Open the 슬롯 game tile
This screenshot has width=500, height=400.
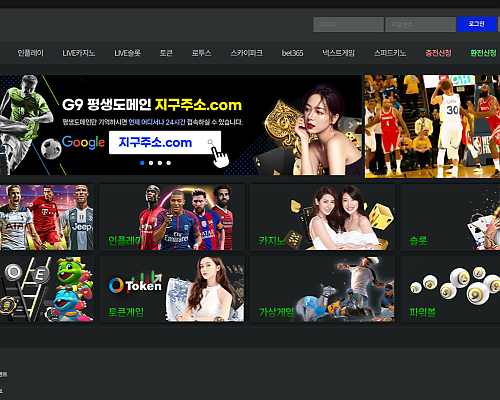(450, 217)
